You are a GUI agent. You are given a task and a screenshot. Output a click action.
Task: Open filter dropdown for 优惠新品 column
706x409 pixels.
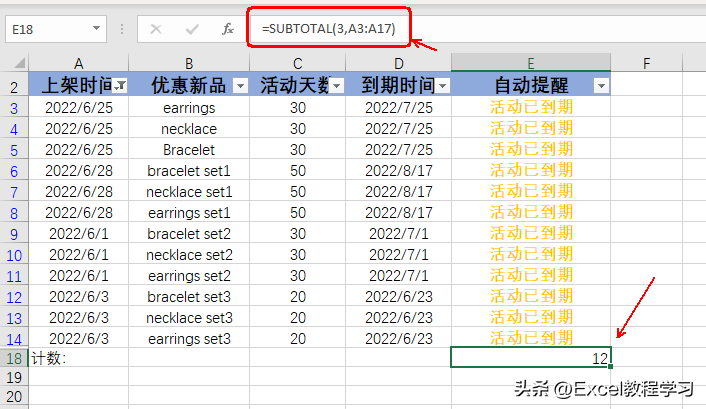pos(240,86)
